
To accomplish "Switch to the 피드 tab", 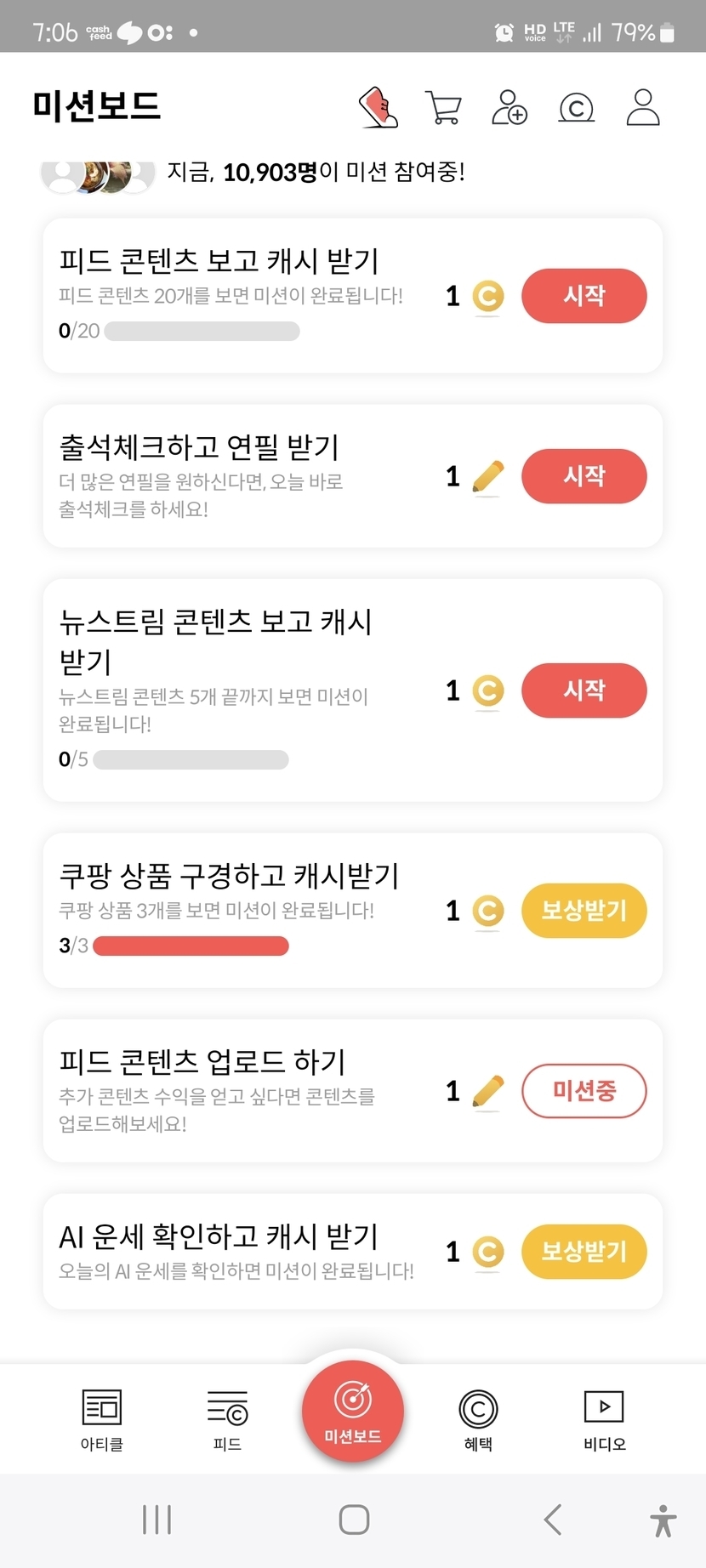I will tap(227, 1418).
